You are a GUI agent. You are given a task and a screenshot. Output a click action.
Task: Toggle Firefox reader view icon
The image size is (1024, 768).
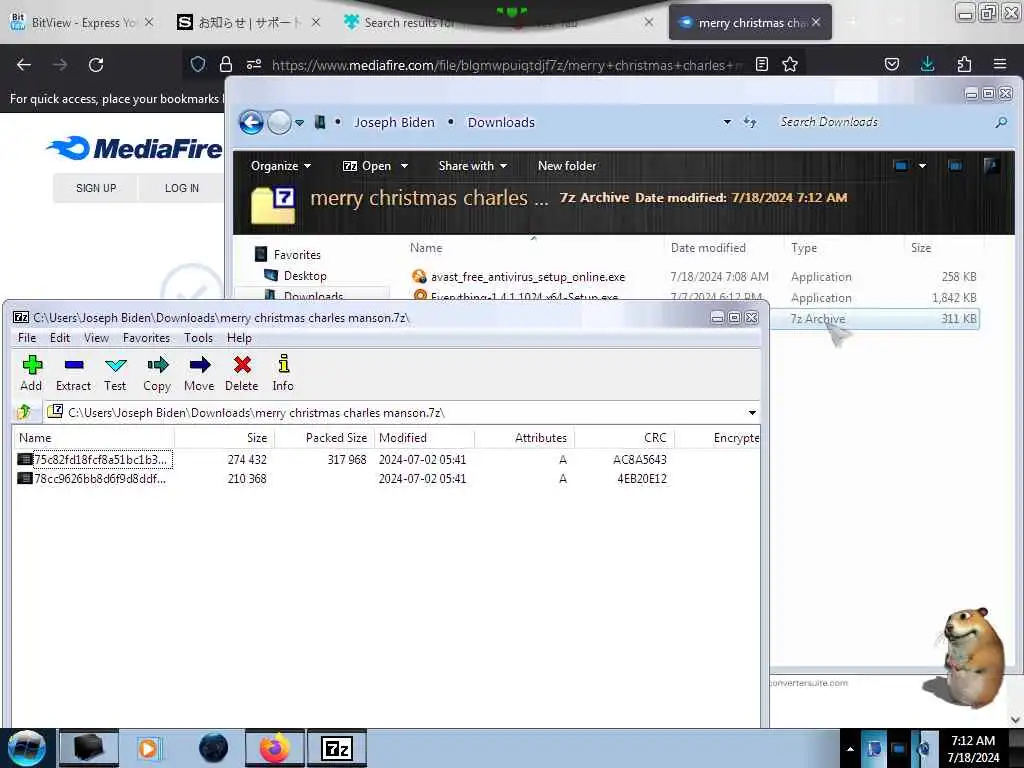[x=761, y=64]
